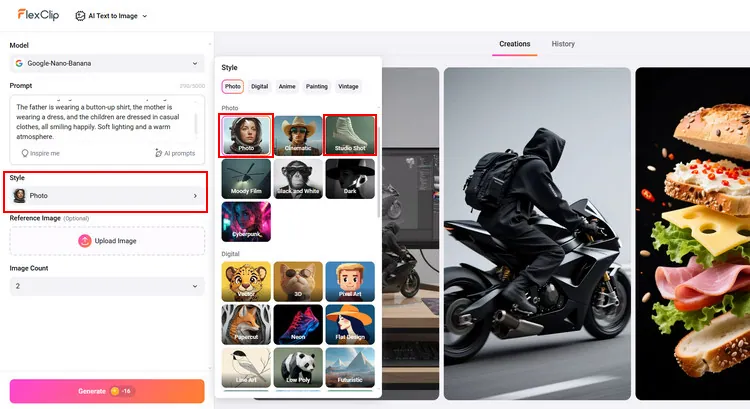The height and width of the screenshot is (409, 750).
Task: Select the Pixel Art style
Action: 350,282
